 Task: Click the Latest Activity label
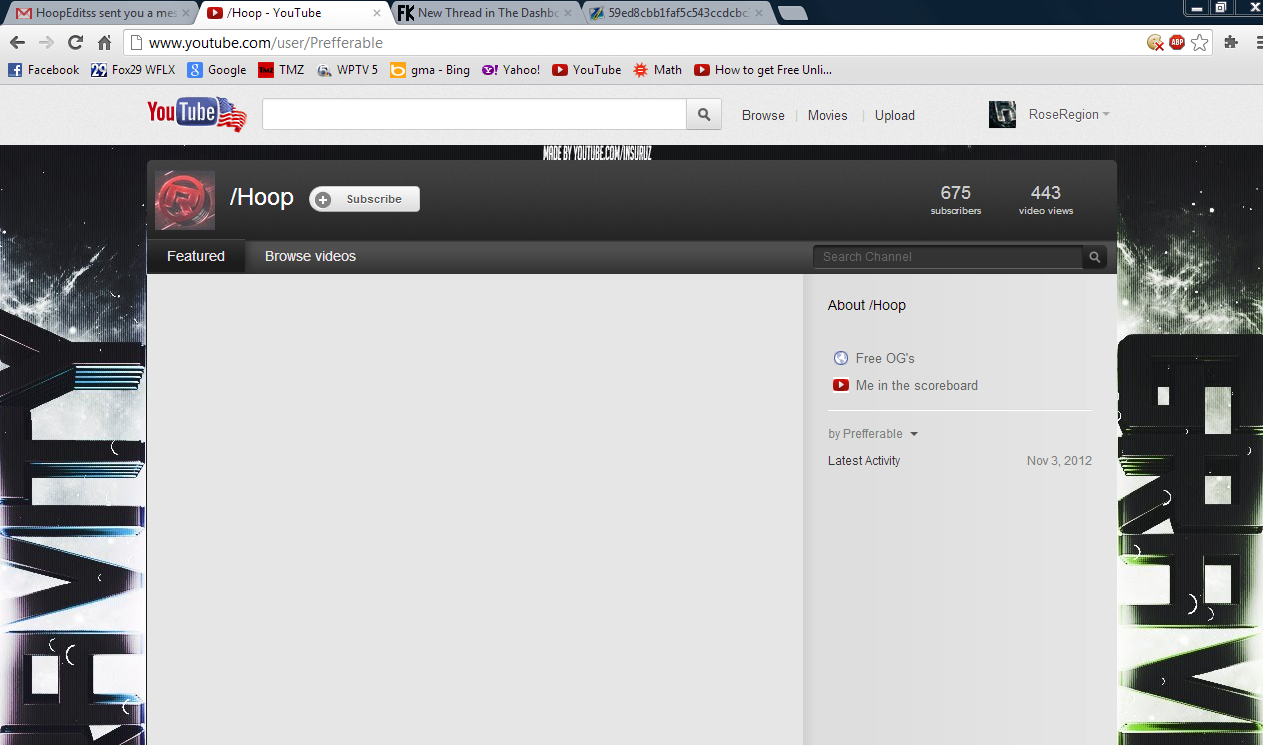[864, 461]
